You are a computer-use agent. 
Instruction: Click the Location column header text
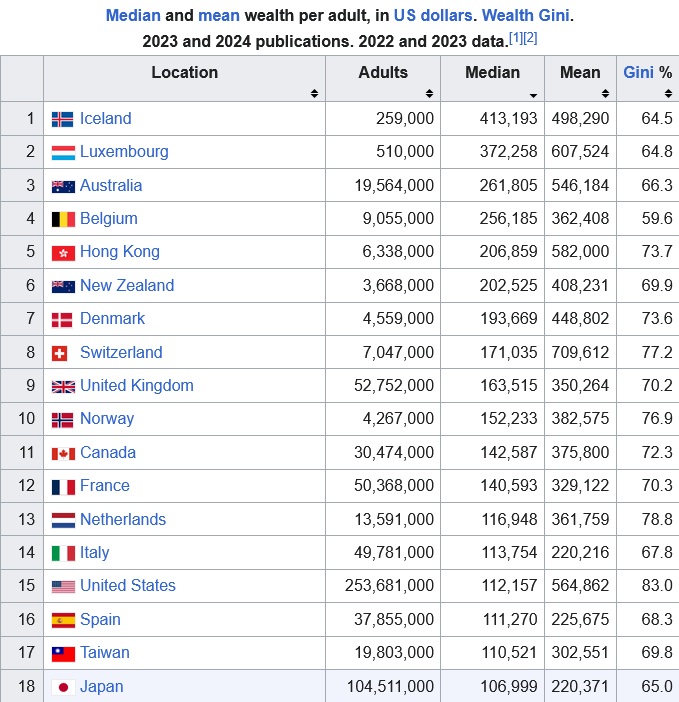184,73
